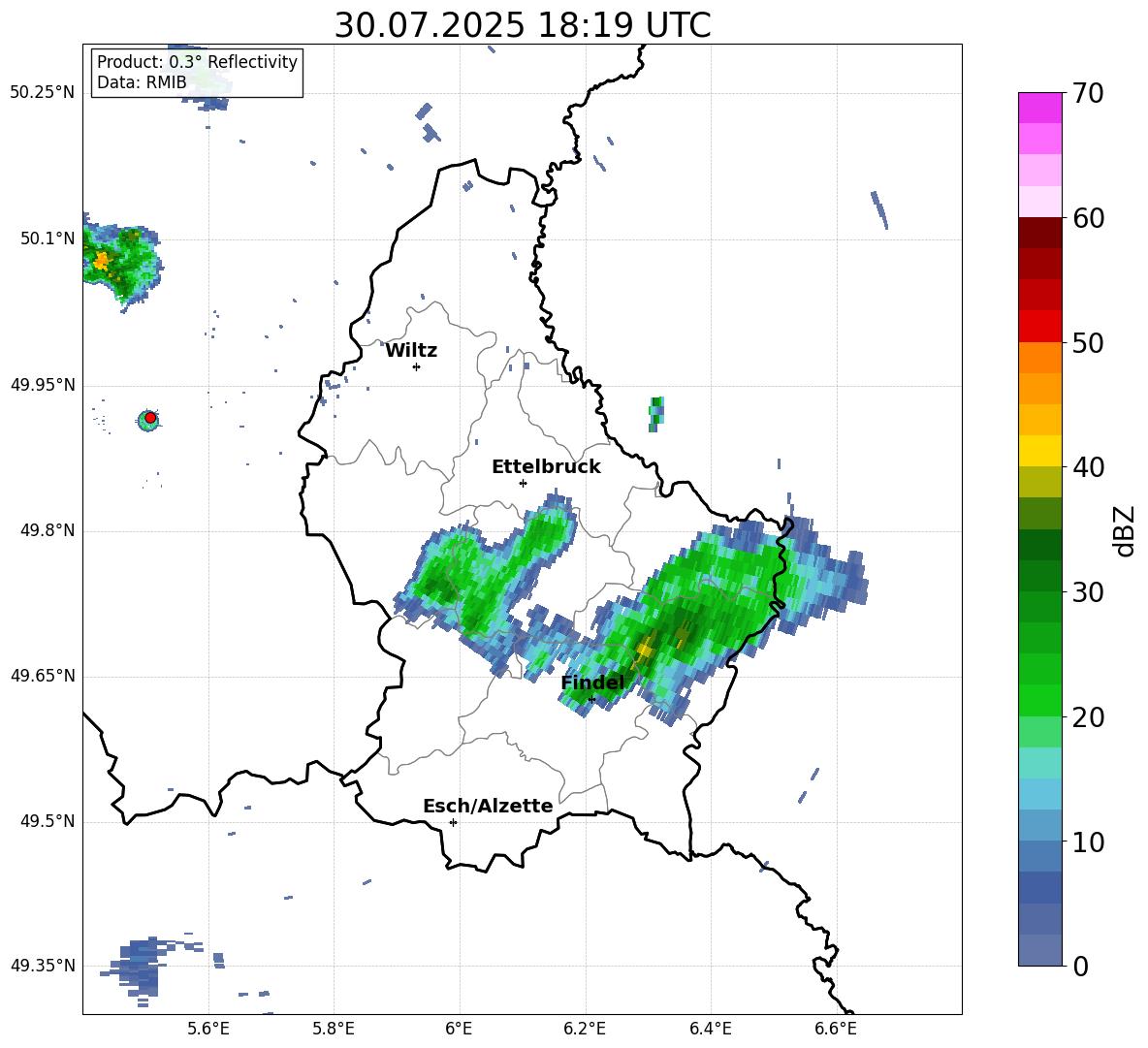Click the colorbar value 40
This screenshot has width=1148, height=1048.
pos(1088,467)
